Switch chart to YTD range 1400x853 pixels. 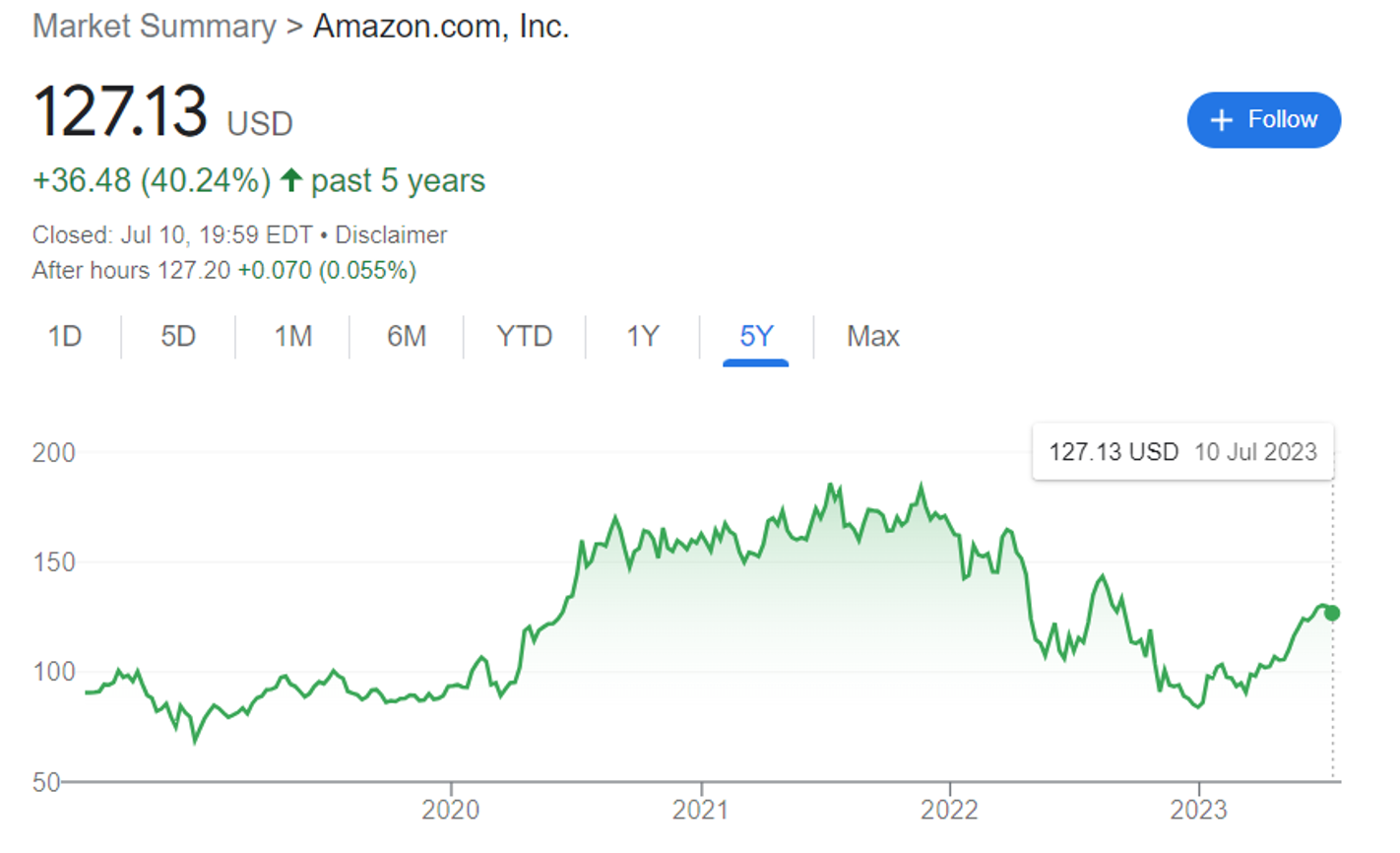pos(524,337)
